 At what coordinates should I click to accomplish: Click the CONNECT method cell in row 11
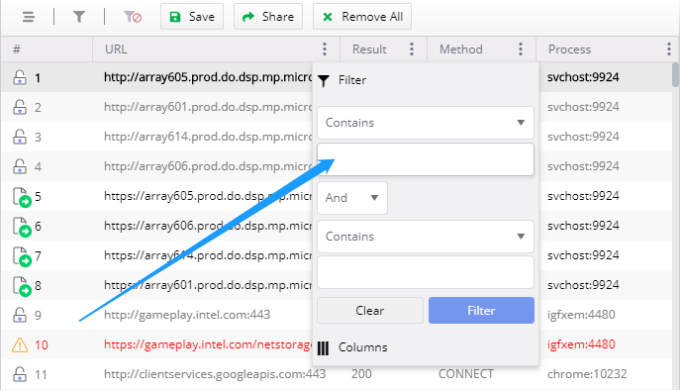tap(466, 374)
